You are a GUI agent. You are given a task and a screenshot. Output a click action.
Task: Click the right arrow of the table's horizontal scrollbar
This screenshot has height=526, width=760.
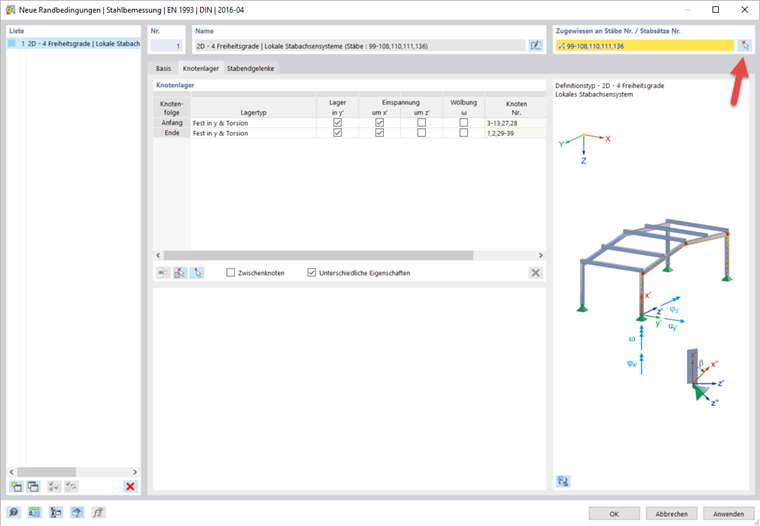point(541,255)
